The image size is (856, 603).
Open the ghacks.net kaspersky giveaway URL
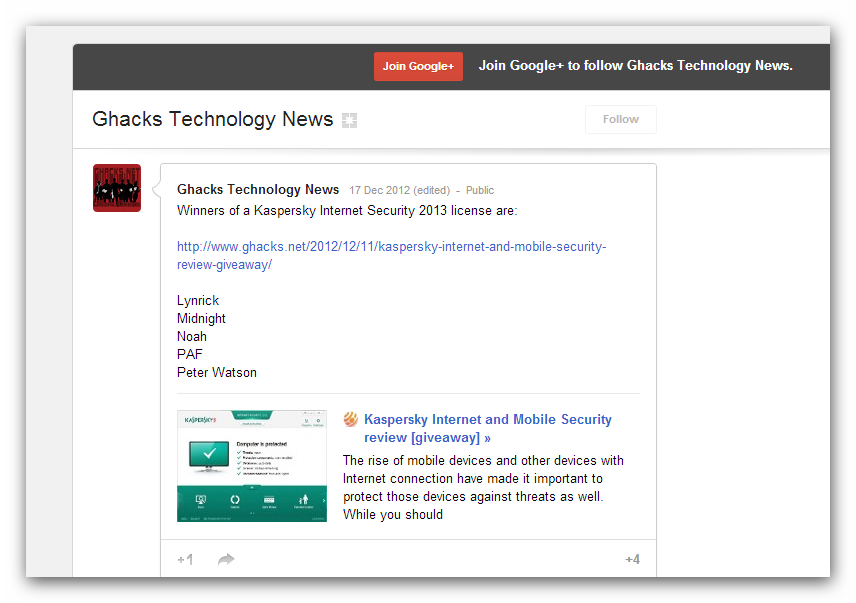[x=391, y=255]
